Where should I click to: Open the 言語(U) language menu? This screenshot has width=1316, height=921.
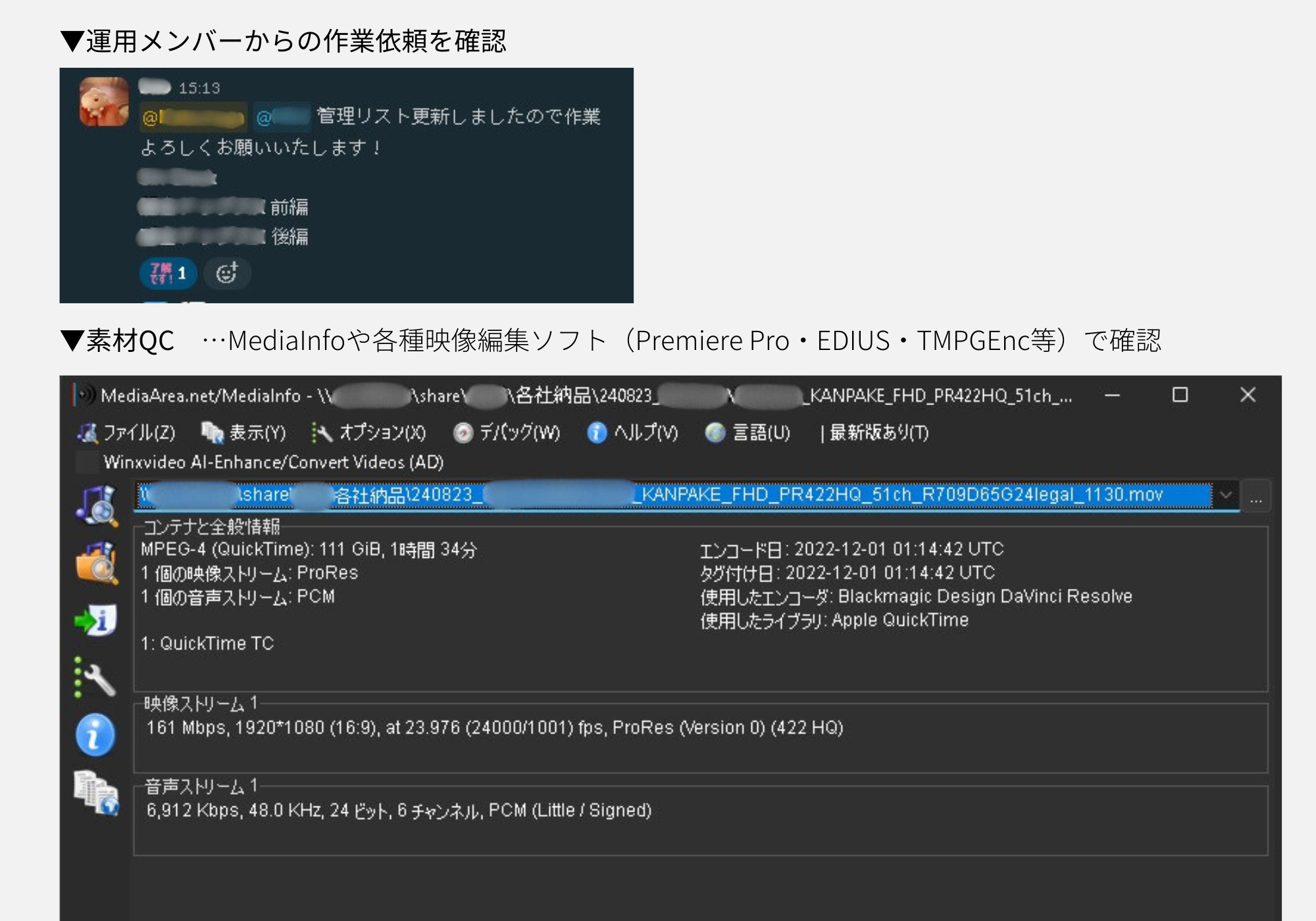(747, 432)
